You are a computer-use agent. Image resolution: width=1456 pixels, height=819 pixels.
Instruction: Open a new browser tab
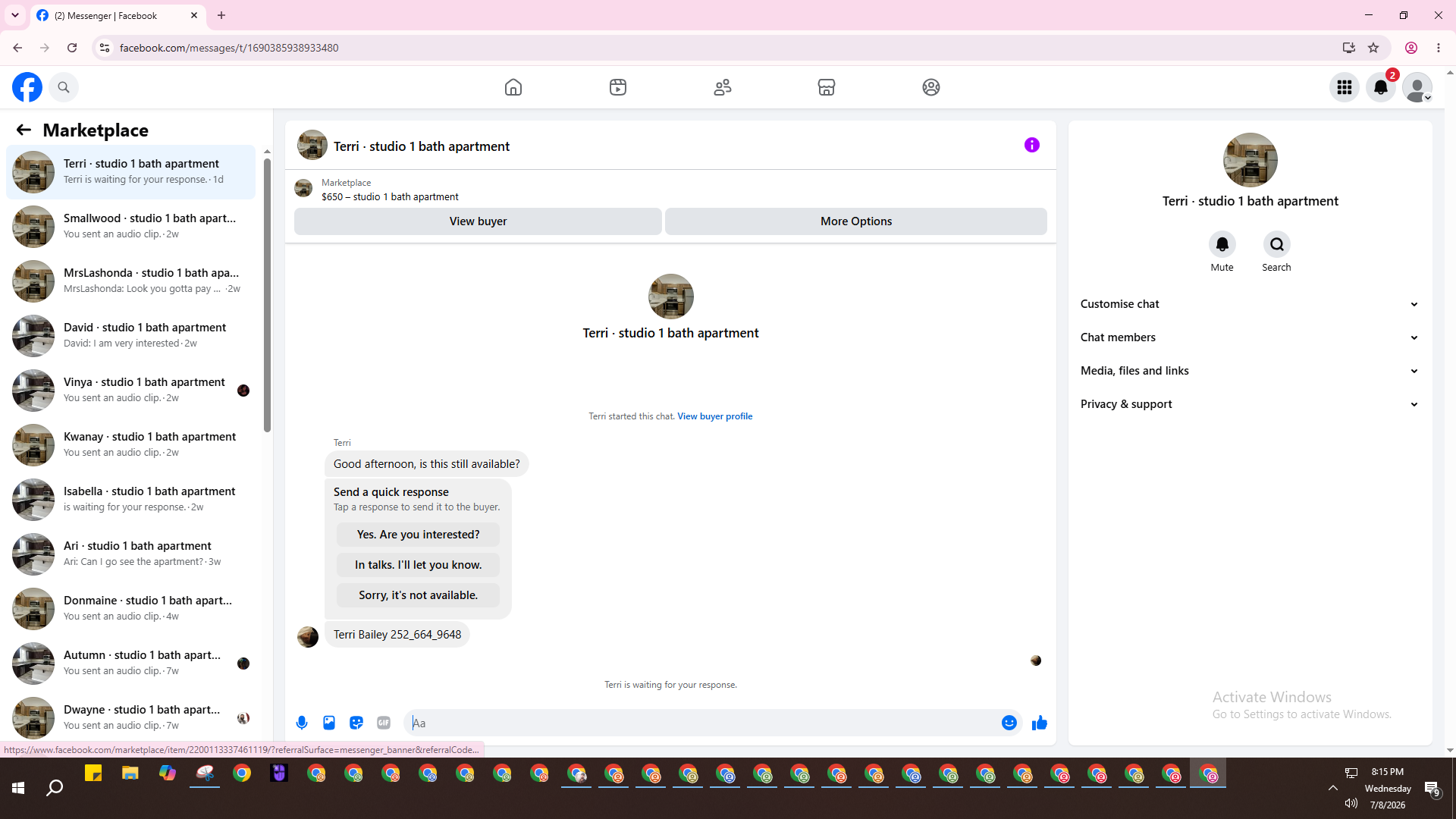221,15
